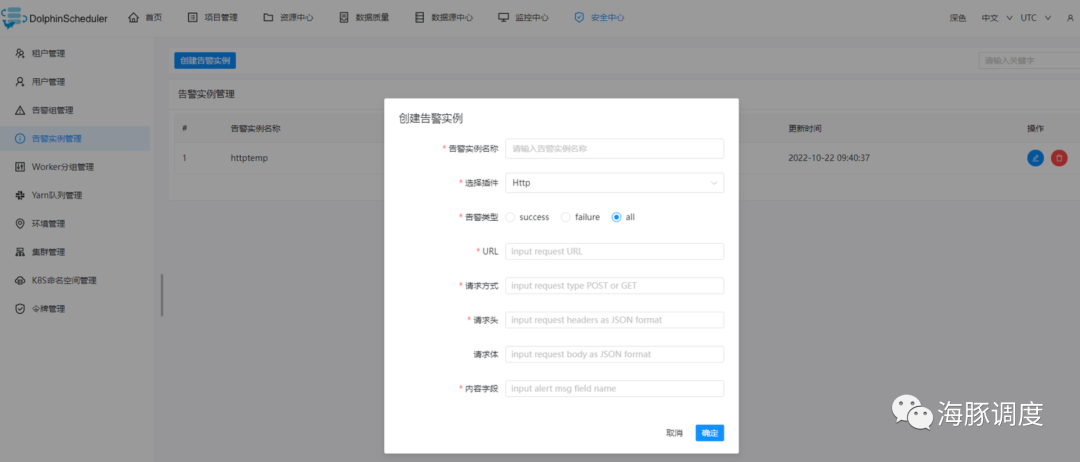The width and height of the screenshot is (1080, 462).
Task: Click the URL input field
Action: (x=614, y=251)
